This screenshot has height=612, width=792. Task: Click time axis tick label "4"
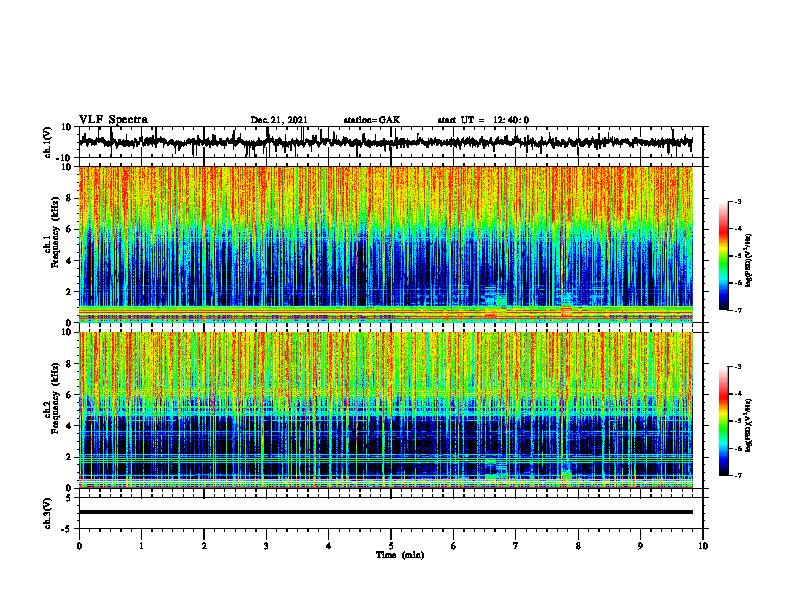(x=329, y=546)
